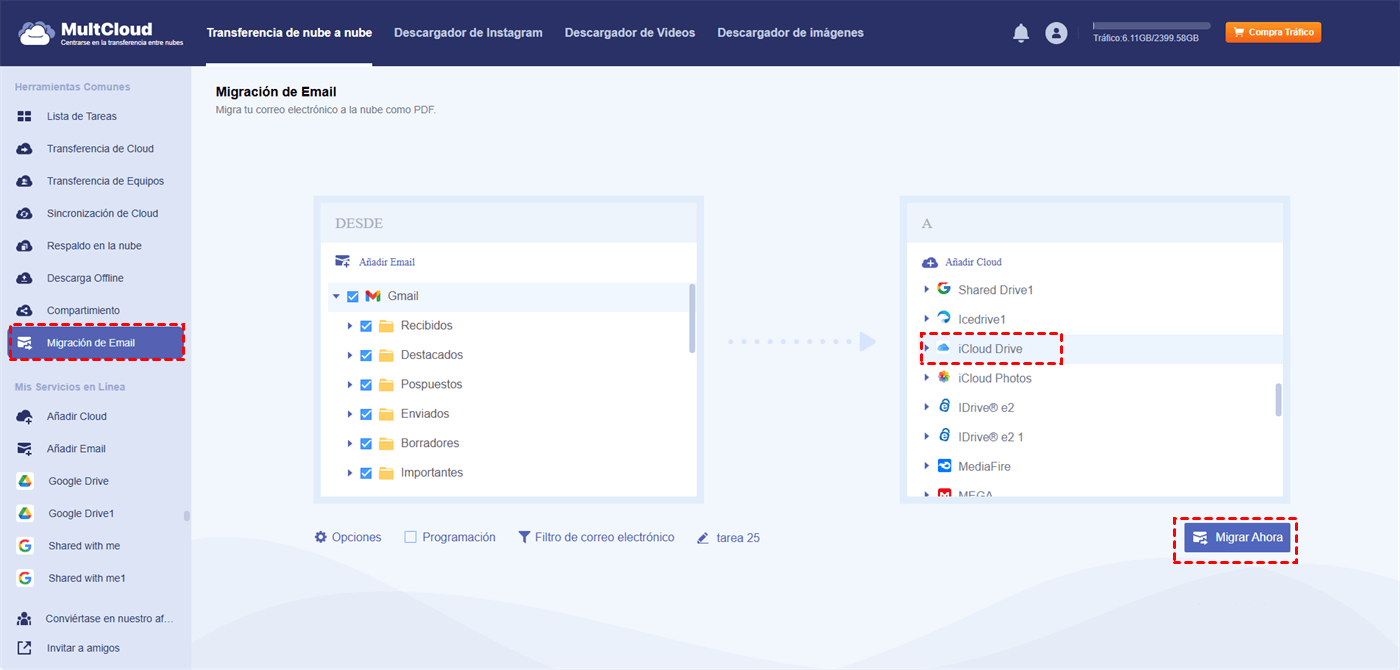The width and height of the screenshot is (1400, 670).
Task: Expand the Enviados folder
Action: [349, 414]
